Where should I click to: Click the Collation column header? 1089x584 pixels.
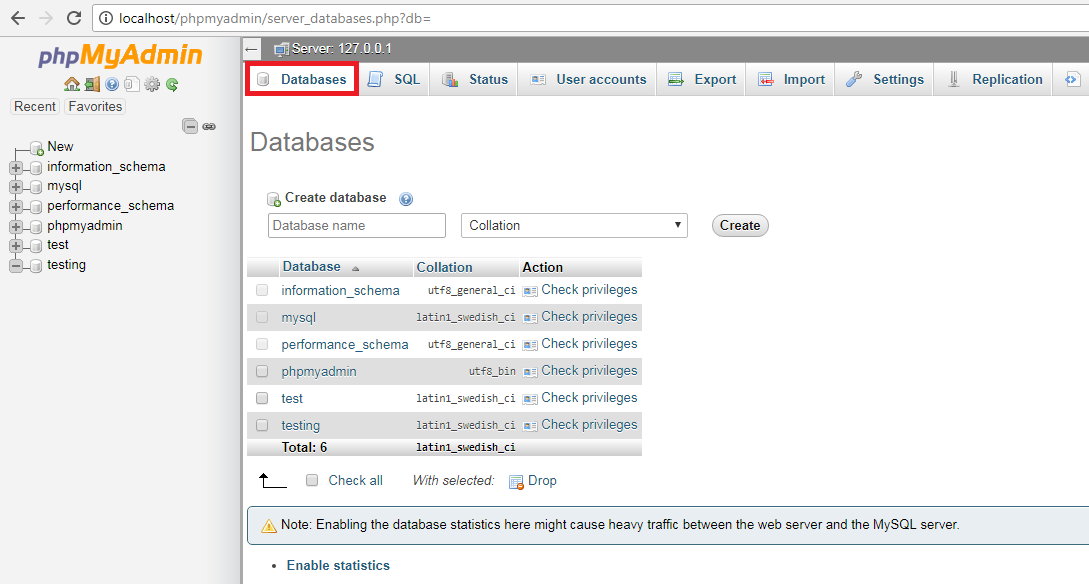[x=444, y=267]
